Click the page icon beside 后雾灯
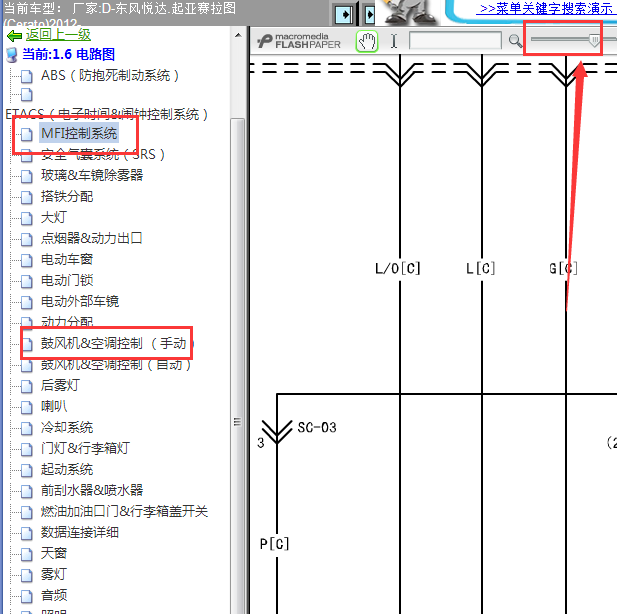This screenshot has width=617, height=614. click(x=26, y=386)
